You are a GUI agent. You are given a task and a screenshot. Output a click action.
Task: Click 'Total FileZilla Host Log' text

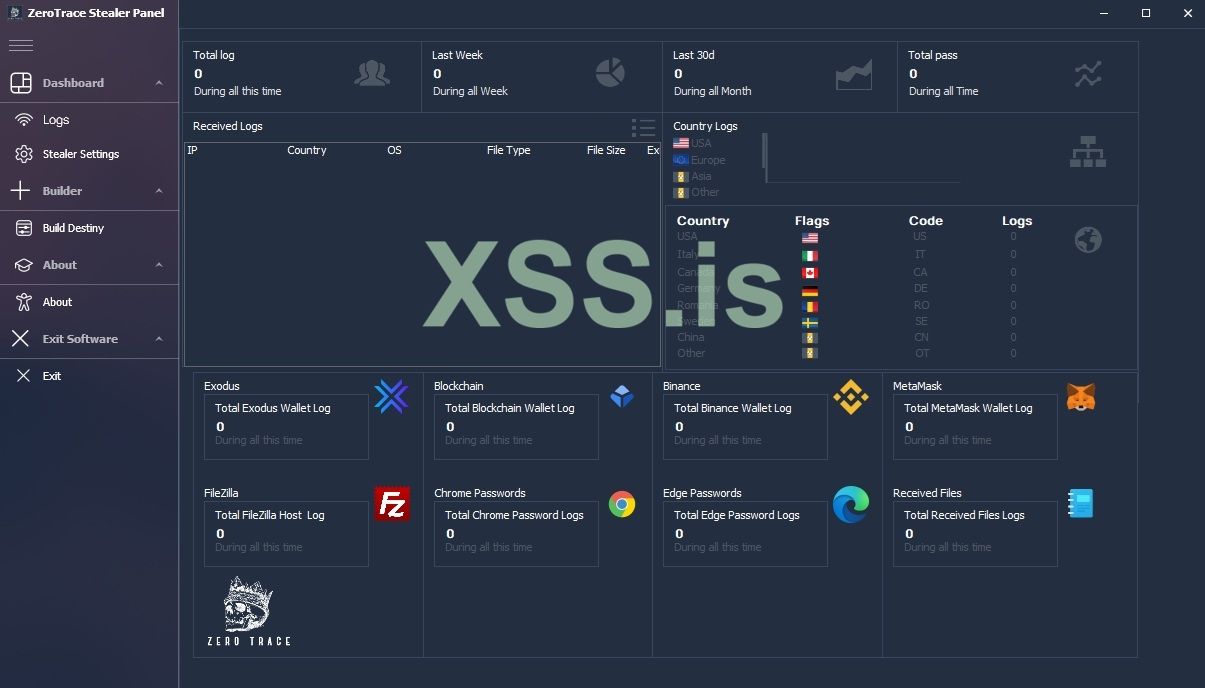270,515
